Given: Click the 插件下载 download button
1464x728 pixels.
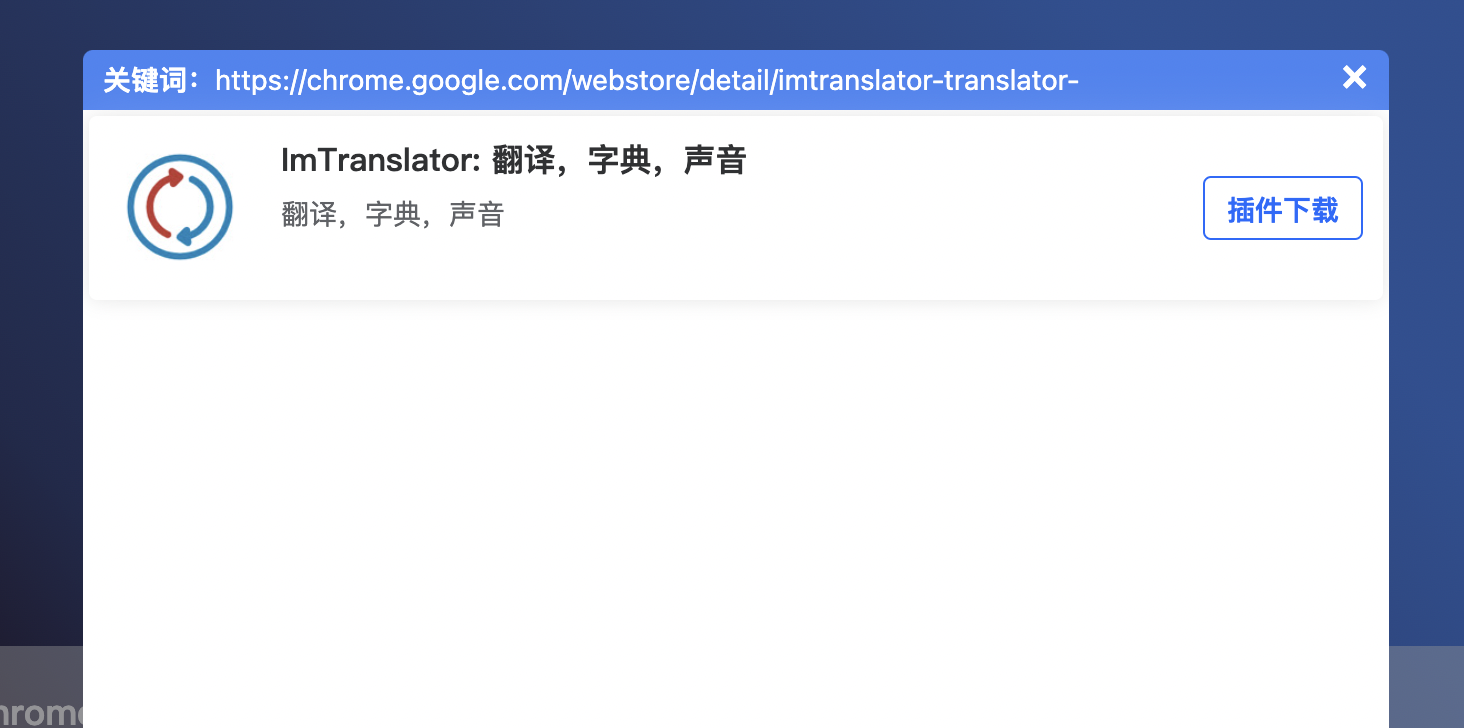Looking at the screenshot, I should (1282, 207).
